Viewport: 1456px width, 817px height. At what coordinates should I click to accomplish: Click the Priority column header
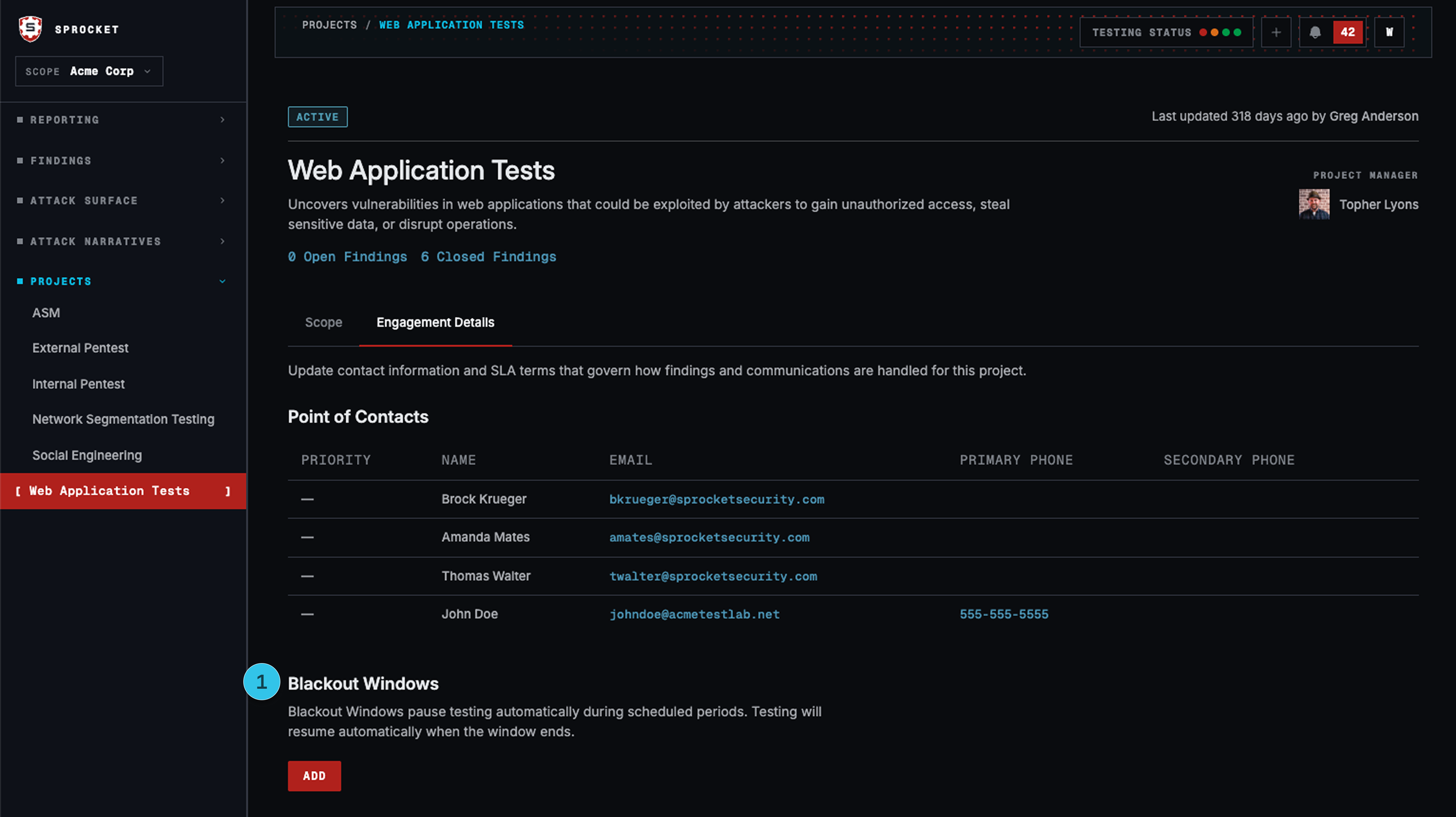(336, 460)
